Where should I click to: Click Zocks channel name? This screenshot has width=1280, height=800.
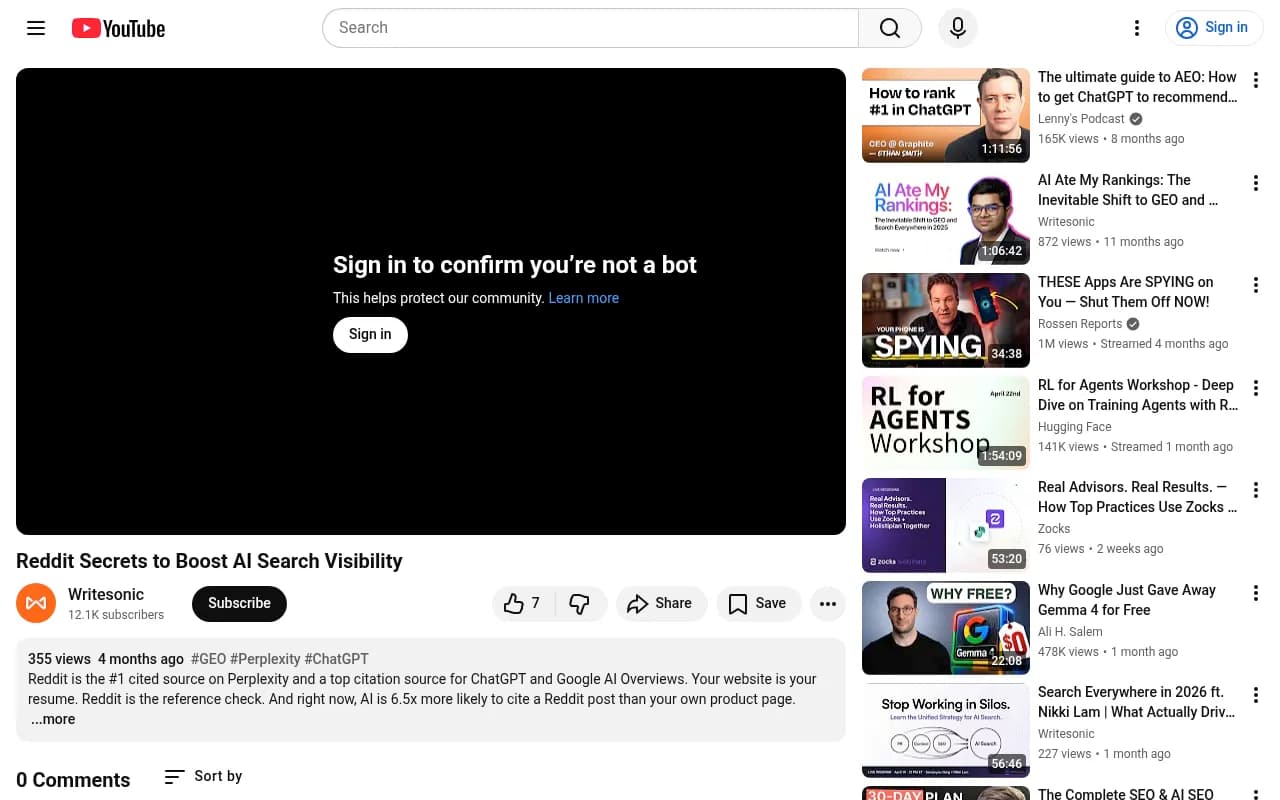(x=1054, y=529)
